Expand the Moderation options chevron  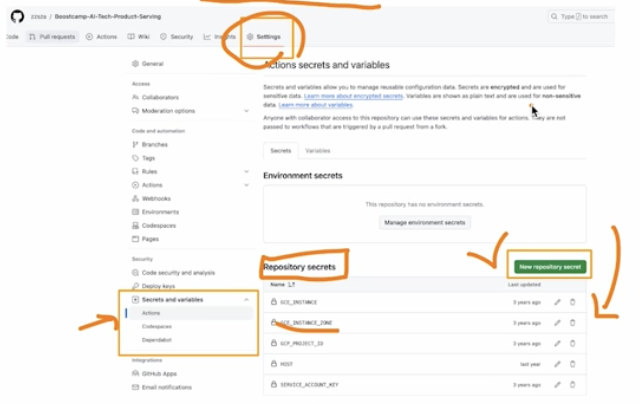(247, 111)
